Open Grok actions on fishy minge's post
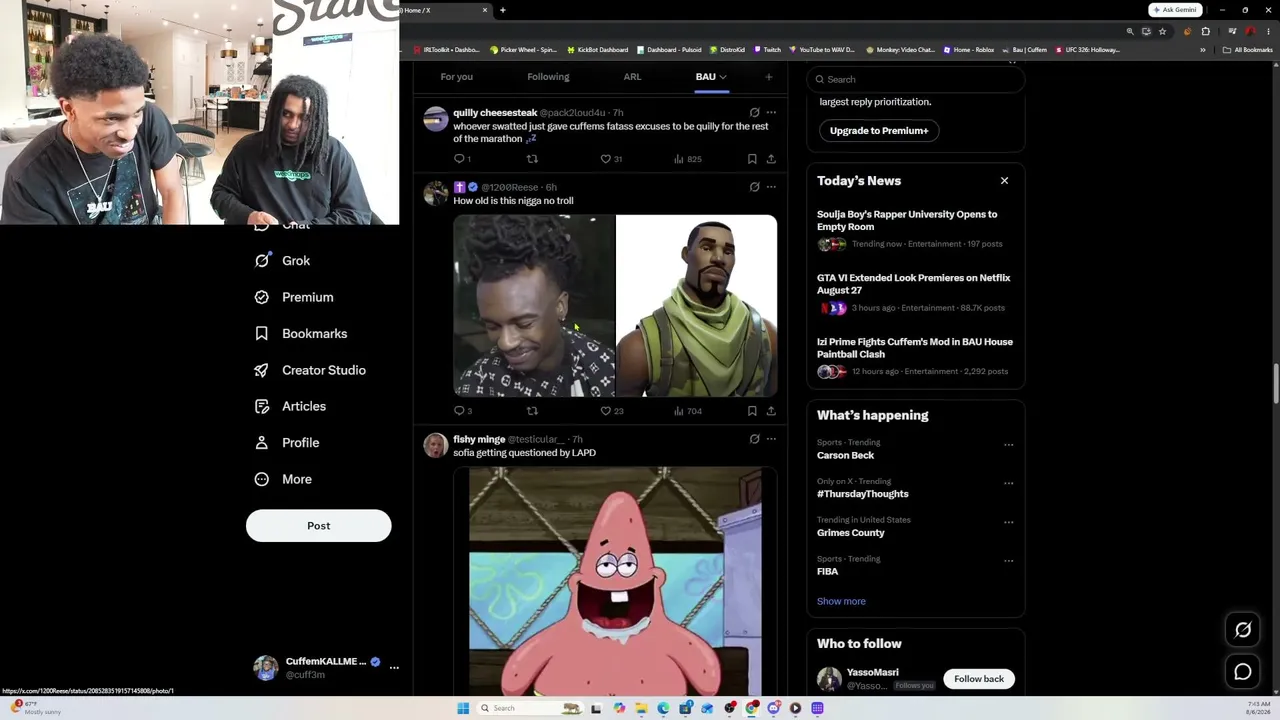This screenshot has height=720, width=1280. coord(754,439)
